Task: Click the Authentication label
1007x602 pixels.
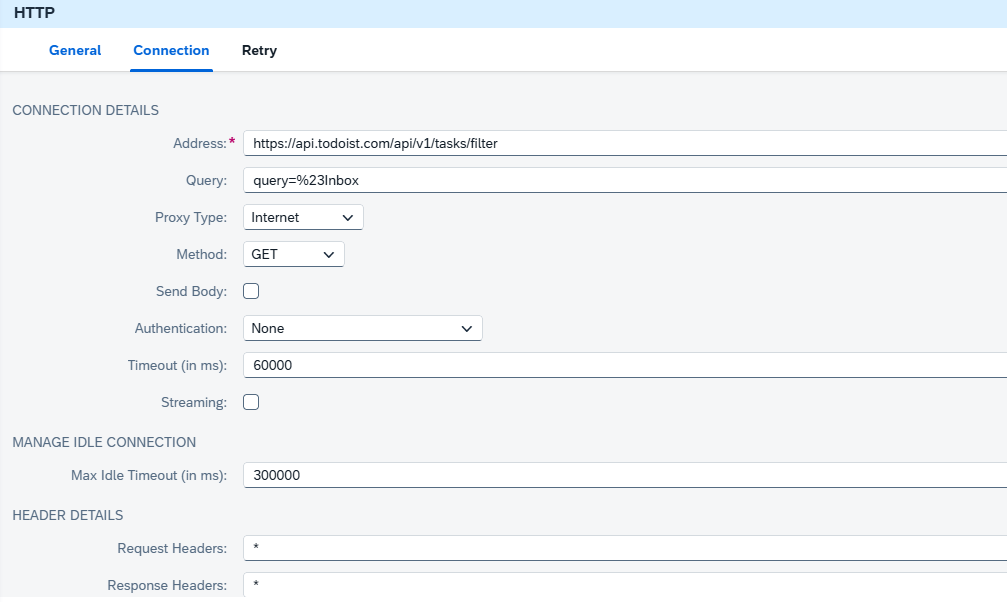Action: (x=180, y=328)
